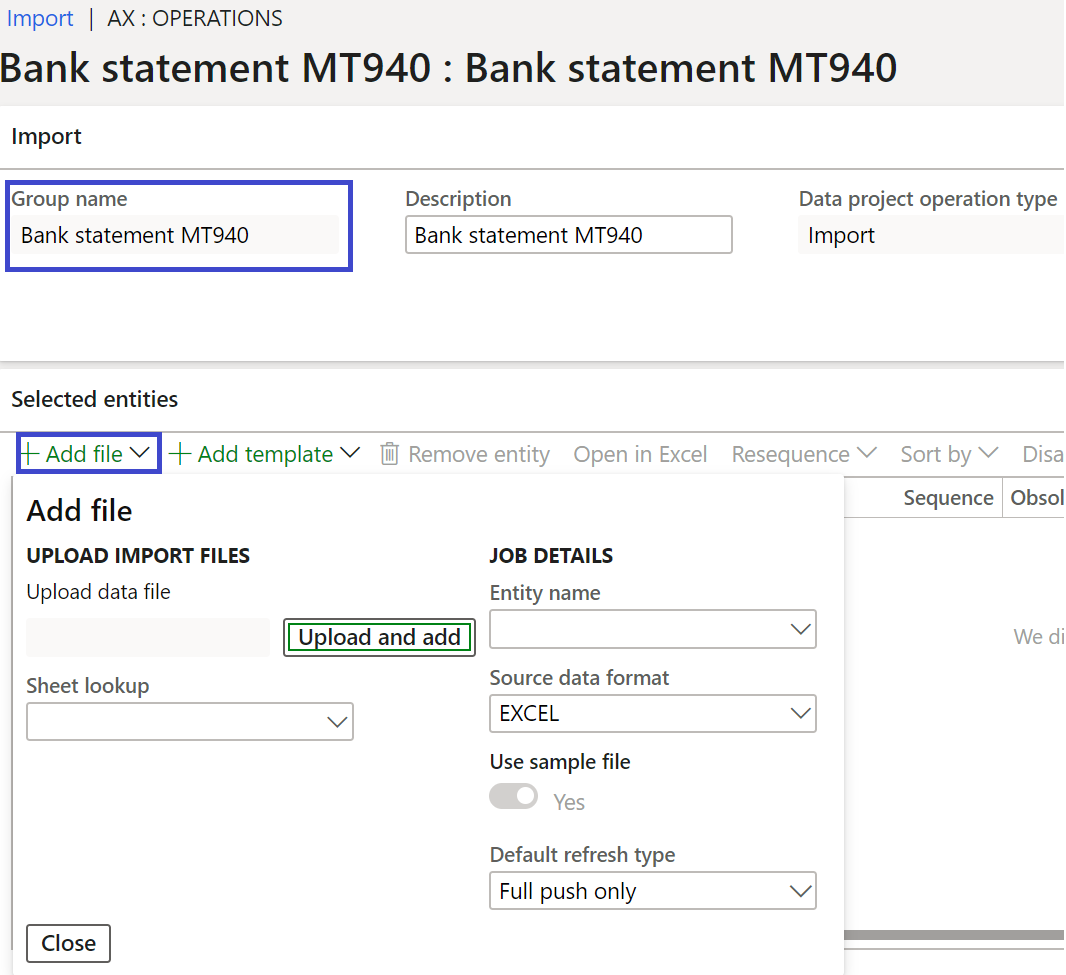Click the Import section header
Screen dimensions: 1066x975
tap(46, 136)
